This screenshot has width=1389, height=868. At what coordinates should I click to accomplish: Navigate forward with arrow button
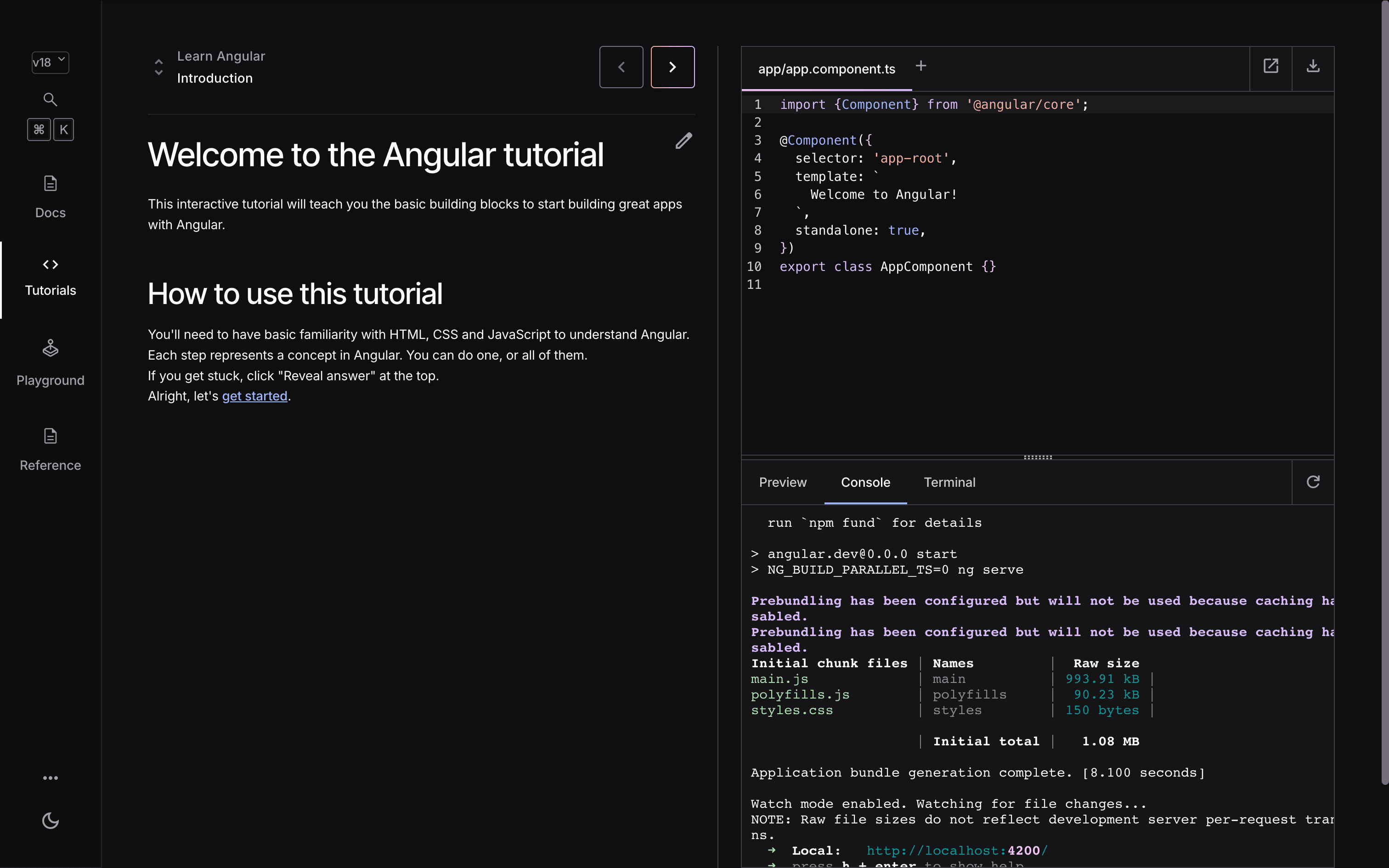coord(672,67)
